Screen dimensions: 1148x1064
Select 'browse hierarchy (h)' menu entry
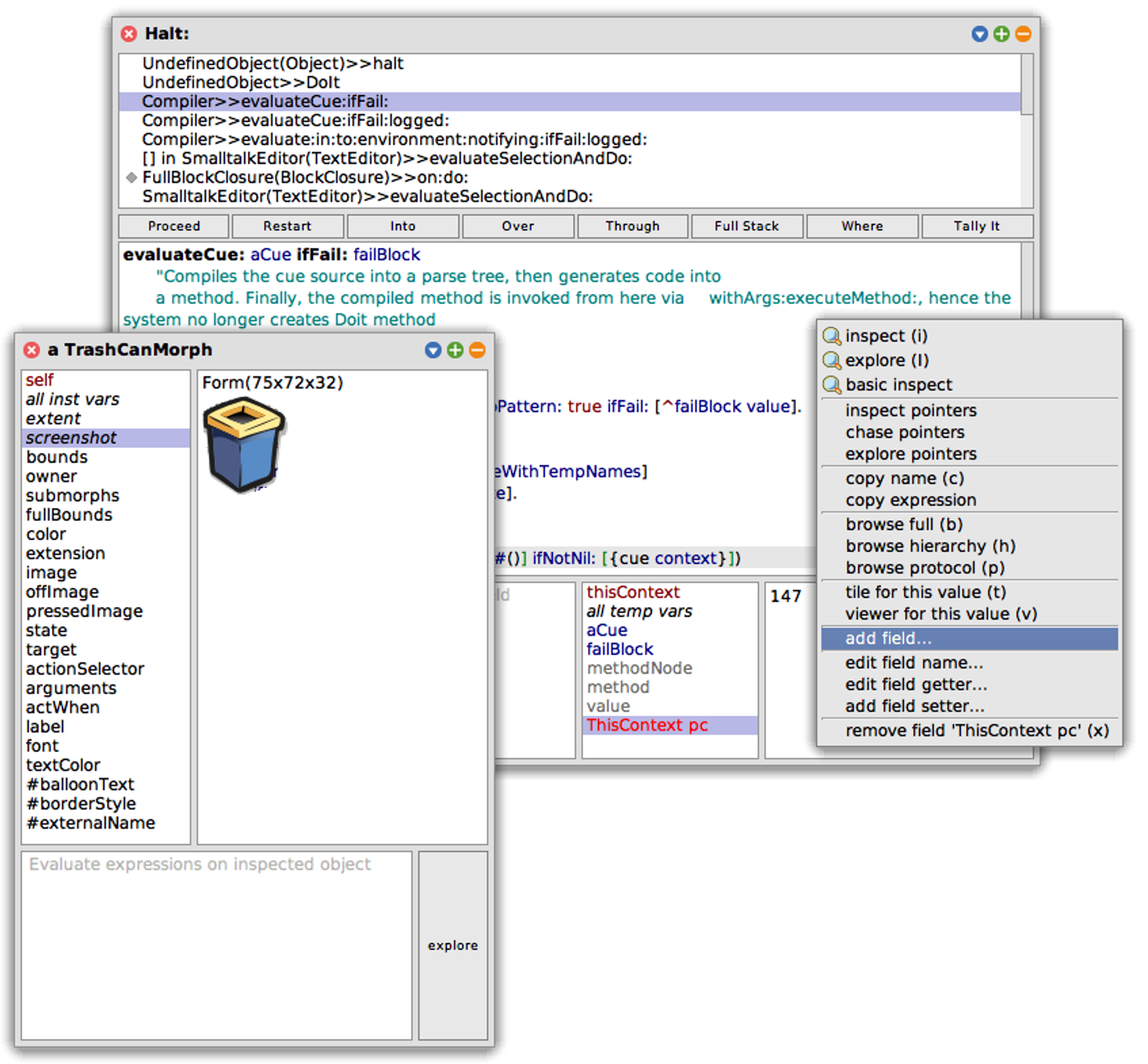tap(930, 546)
